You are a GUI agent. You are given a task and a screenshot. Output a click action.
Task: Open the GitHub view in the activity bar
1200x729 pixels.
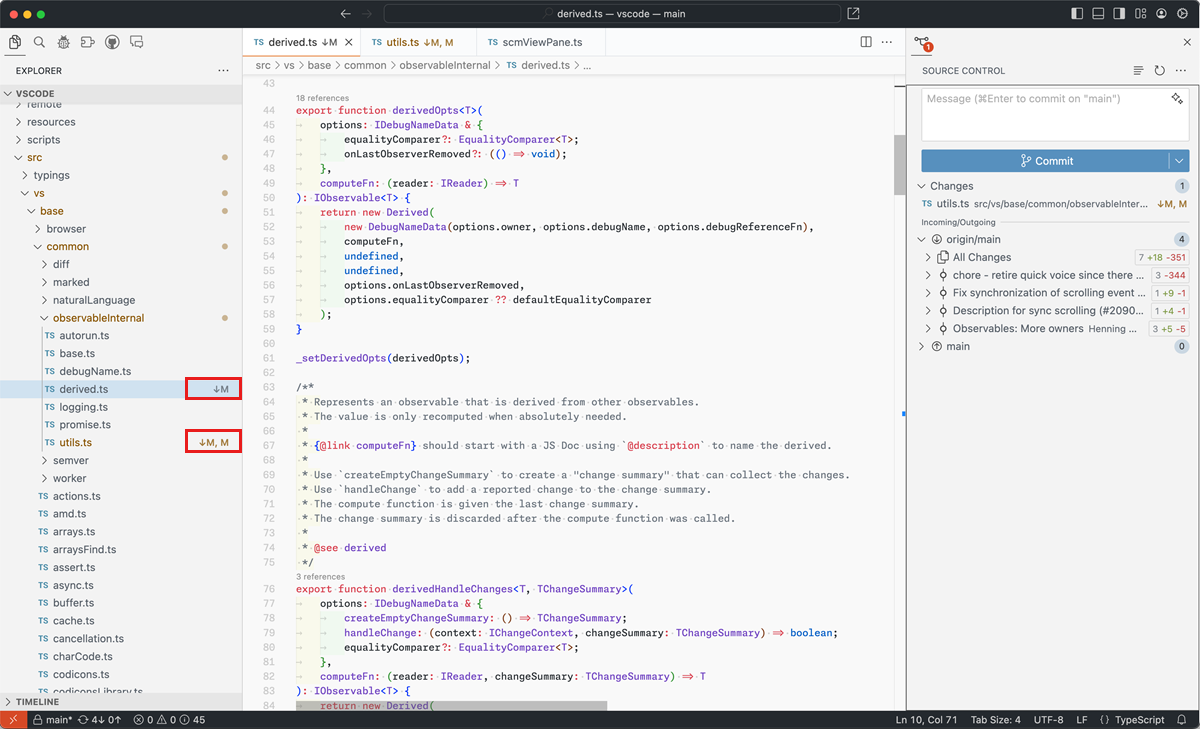pyautogui.click(x=112, y=41)
